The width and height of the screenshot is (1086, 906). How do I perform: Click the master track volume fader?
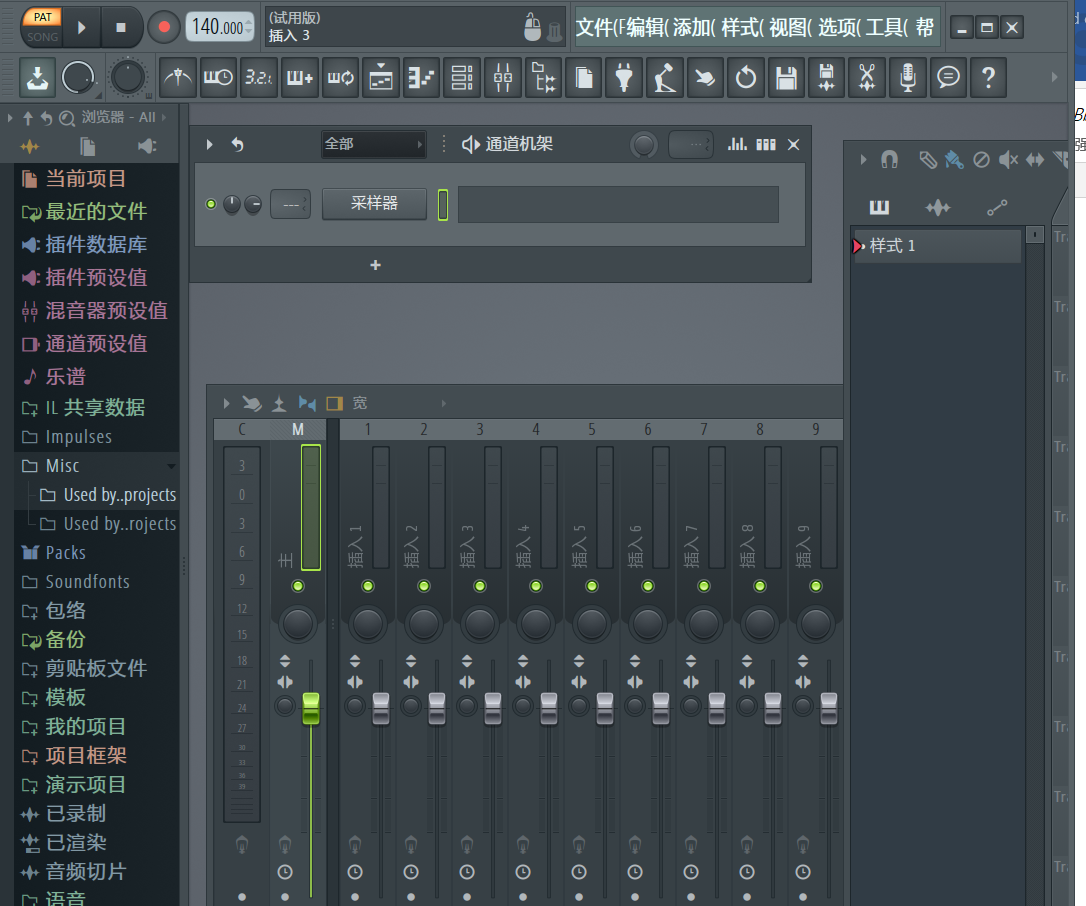point(311,708)
